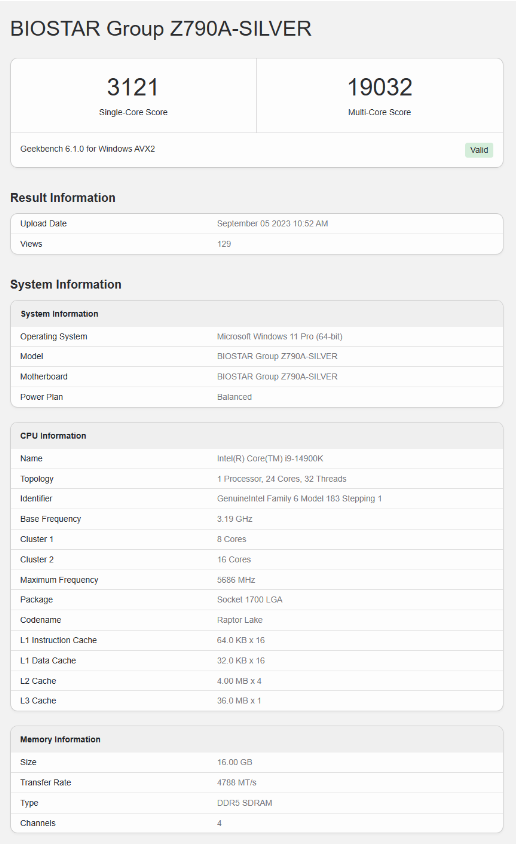
Task: Click the Operating System label
Action: (x=54, y=336)
